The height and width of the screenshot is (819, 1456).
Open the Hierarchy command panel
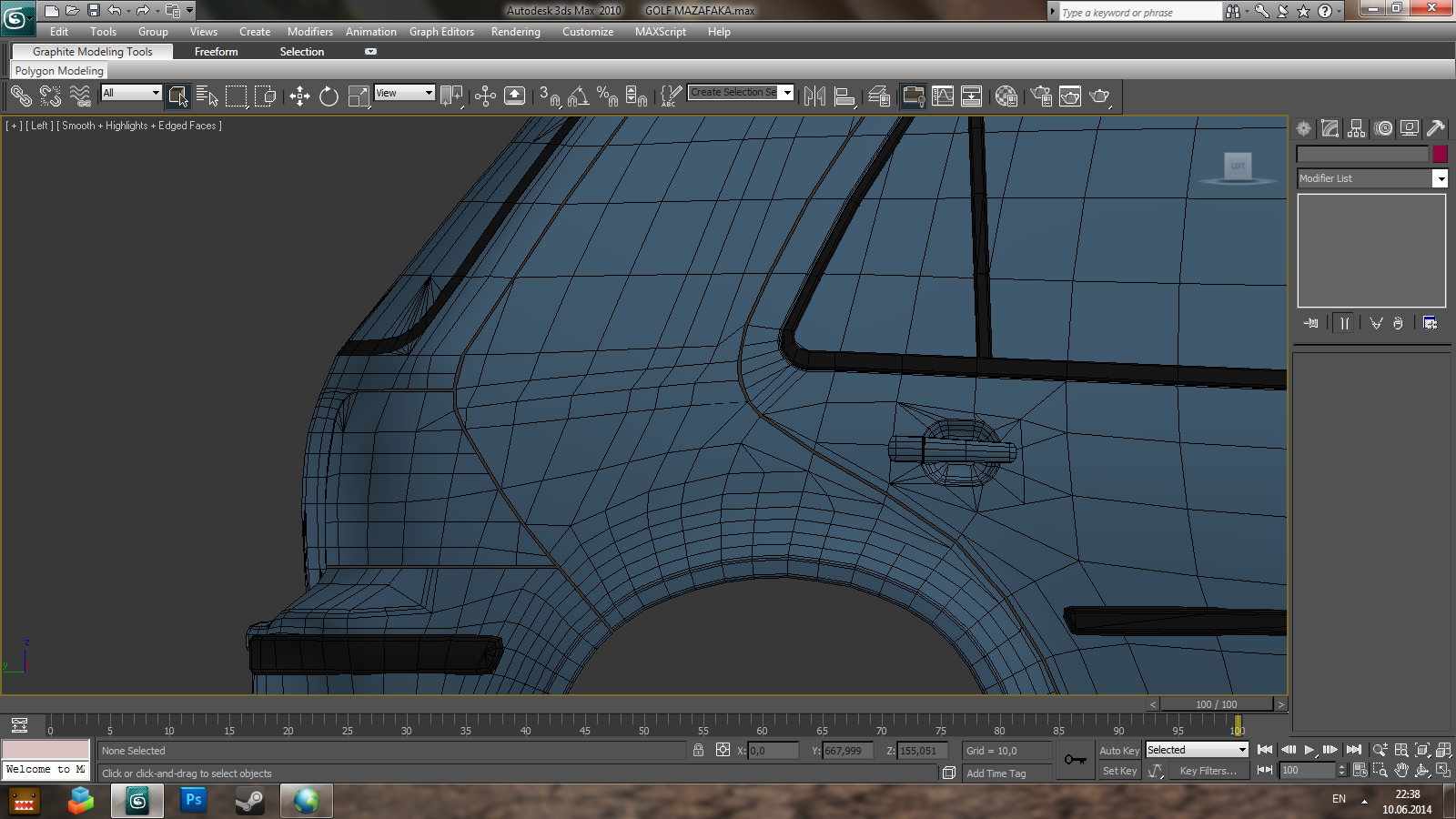[1357, 129]
